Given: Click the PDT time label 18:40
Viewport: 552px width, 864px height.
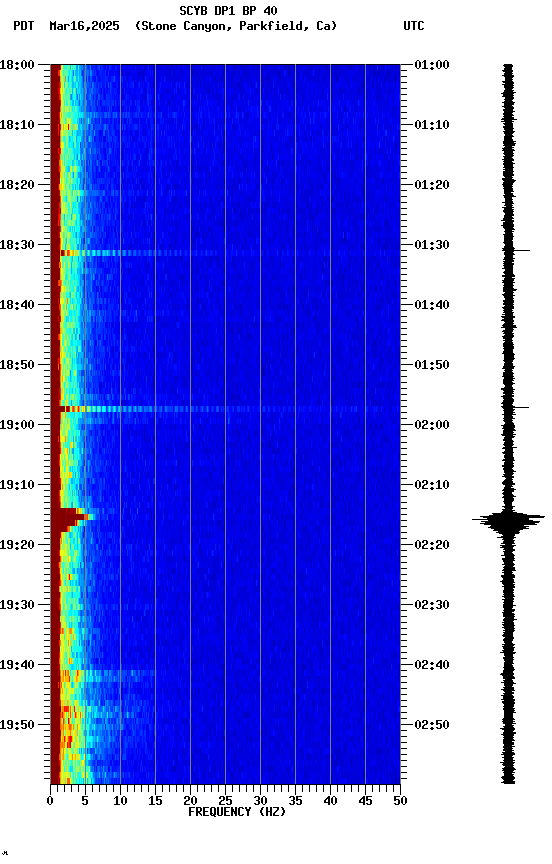Looking at the screenshot, I should tap(17, 305).
